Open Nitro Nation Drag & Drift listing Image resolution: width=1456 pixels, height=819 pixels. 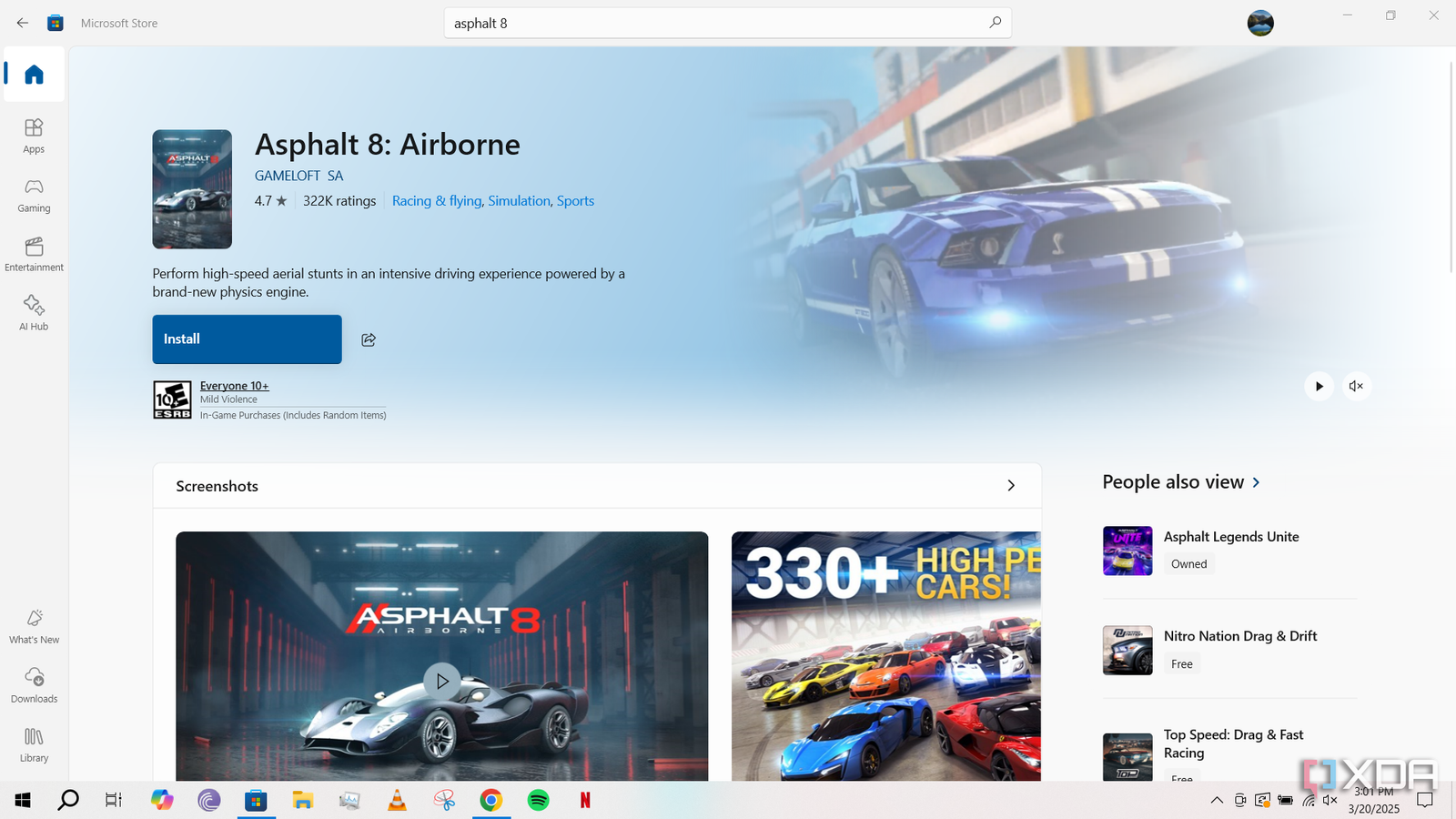[1240, 636]
